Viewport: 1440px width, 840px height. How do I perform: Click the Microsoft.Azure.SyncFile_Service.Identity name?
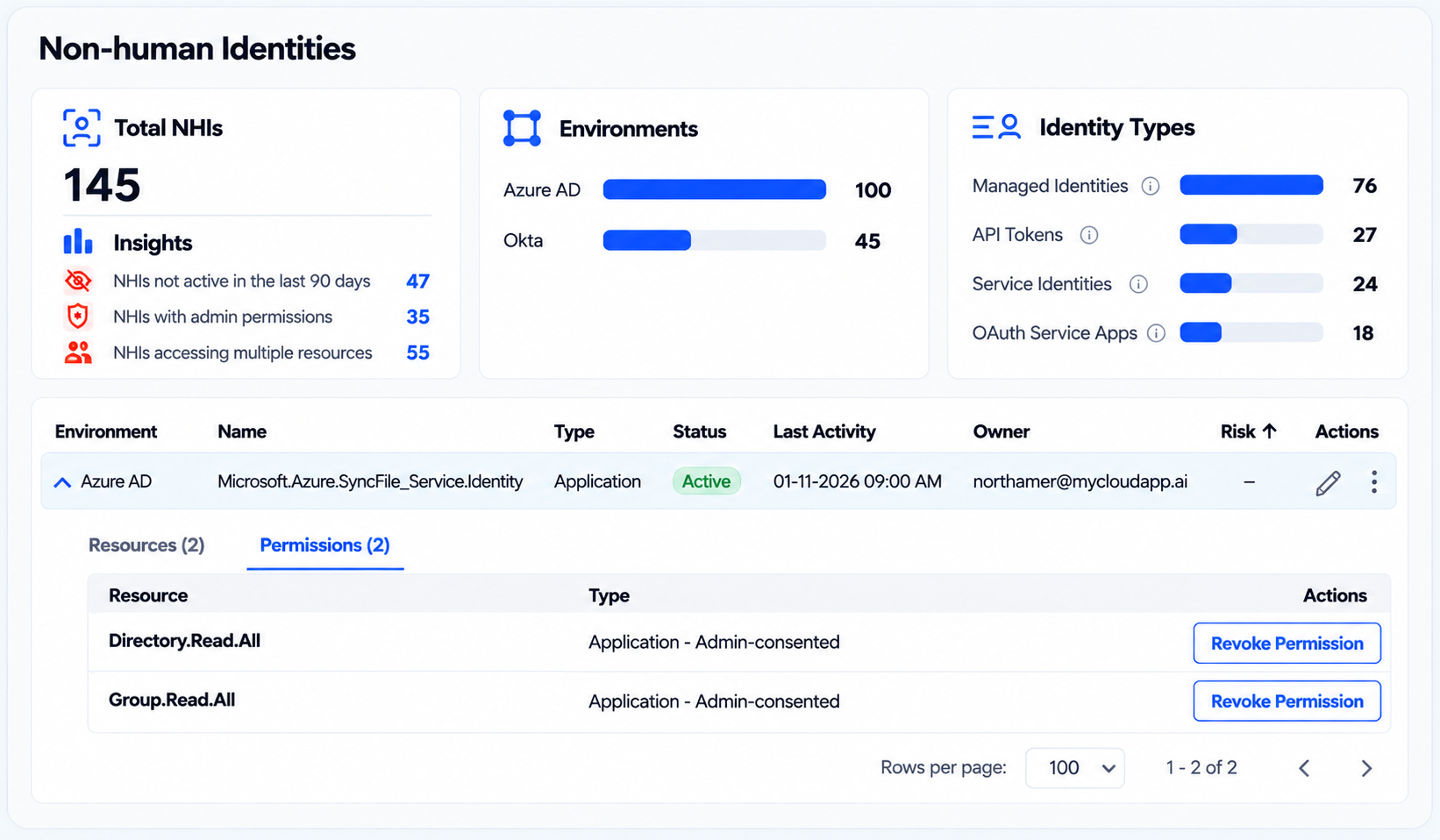[370, 481]
